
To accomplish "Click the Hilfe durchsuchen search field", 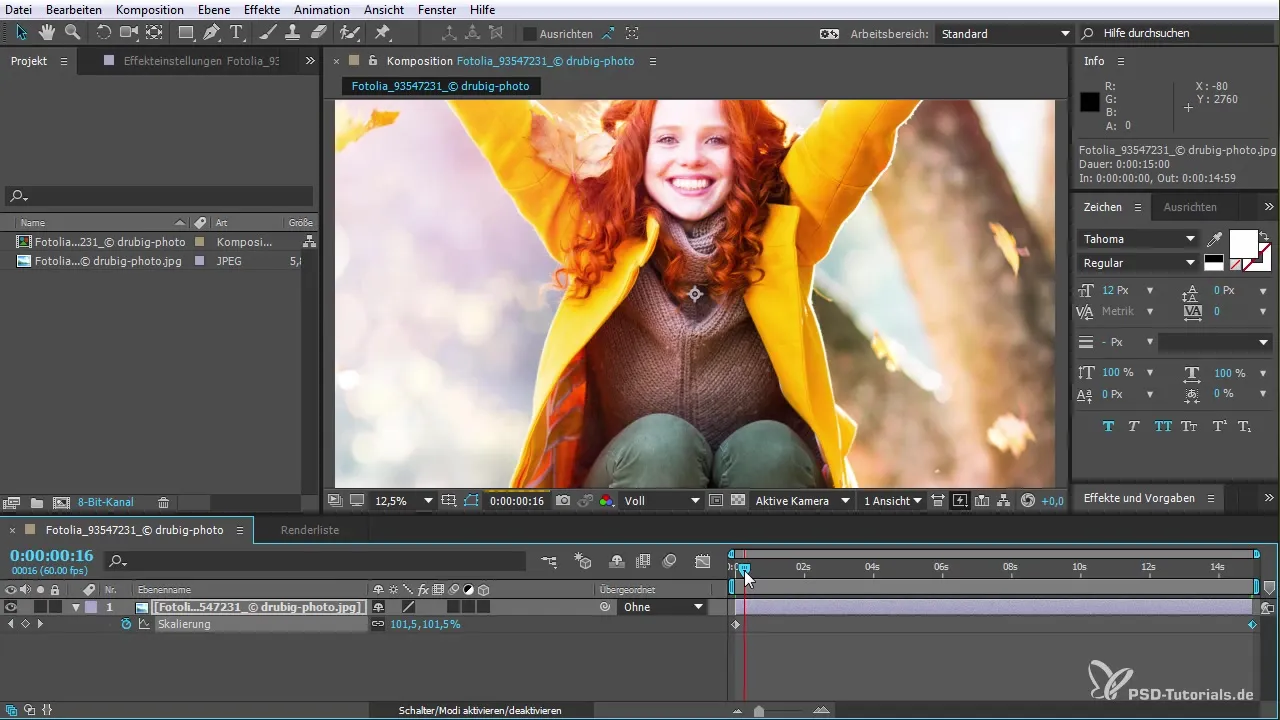I will coord(1180,33).
